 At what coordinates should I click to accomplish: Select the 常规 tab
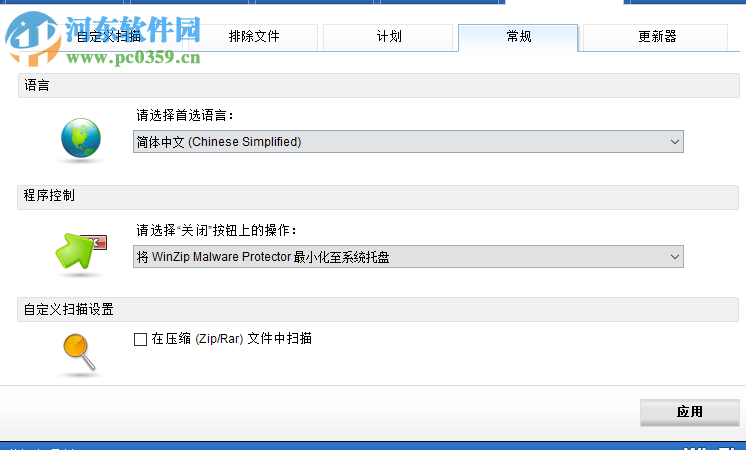518,37
